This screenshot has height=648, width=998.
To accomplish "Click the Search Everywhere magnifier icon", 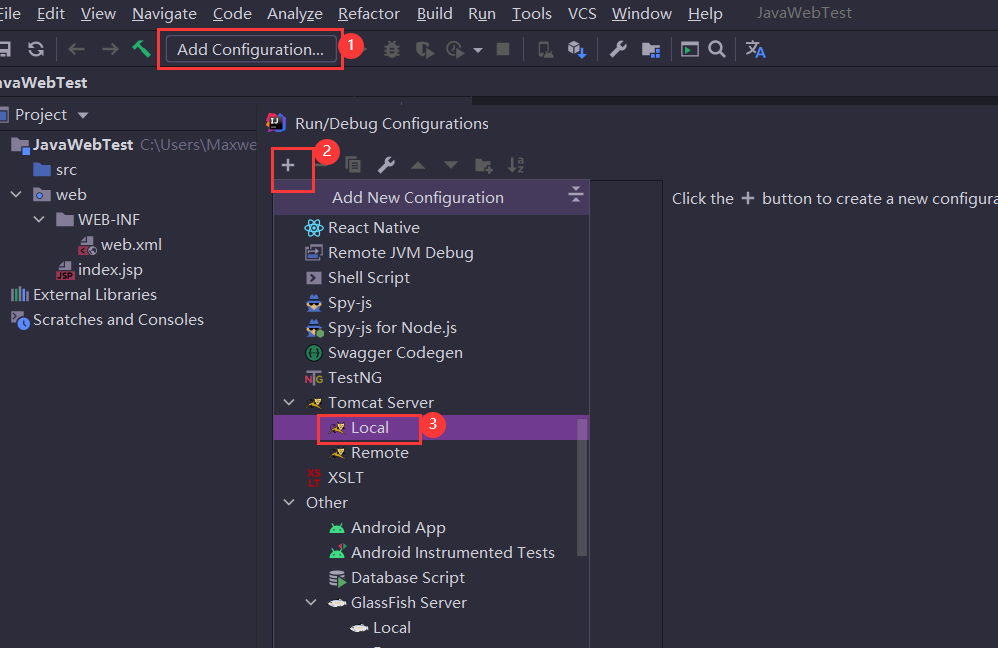I will [717, 49].
